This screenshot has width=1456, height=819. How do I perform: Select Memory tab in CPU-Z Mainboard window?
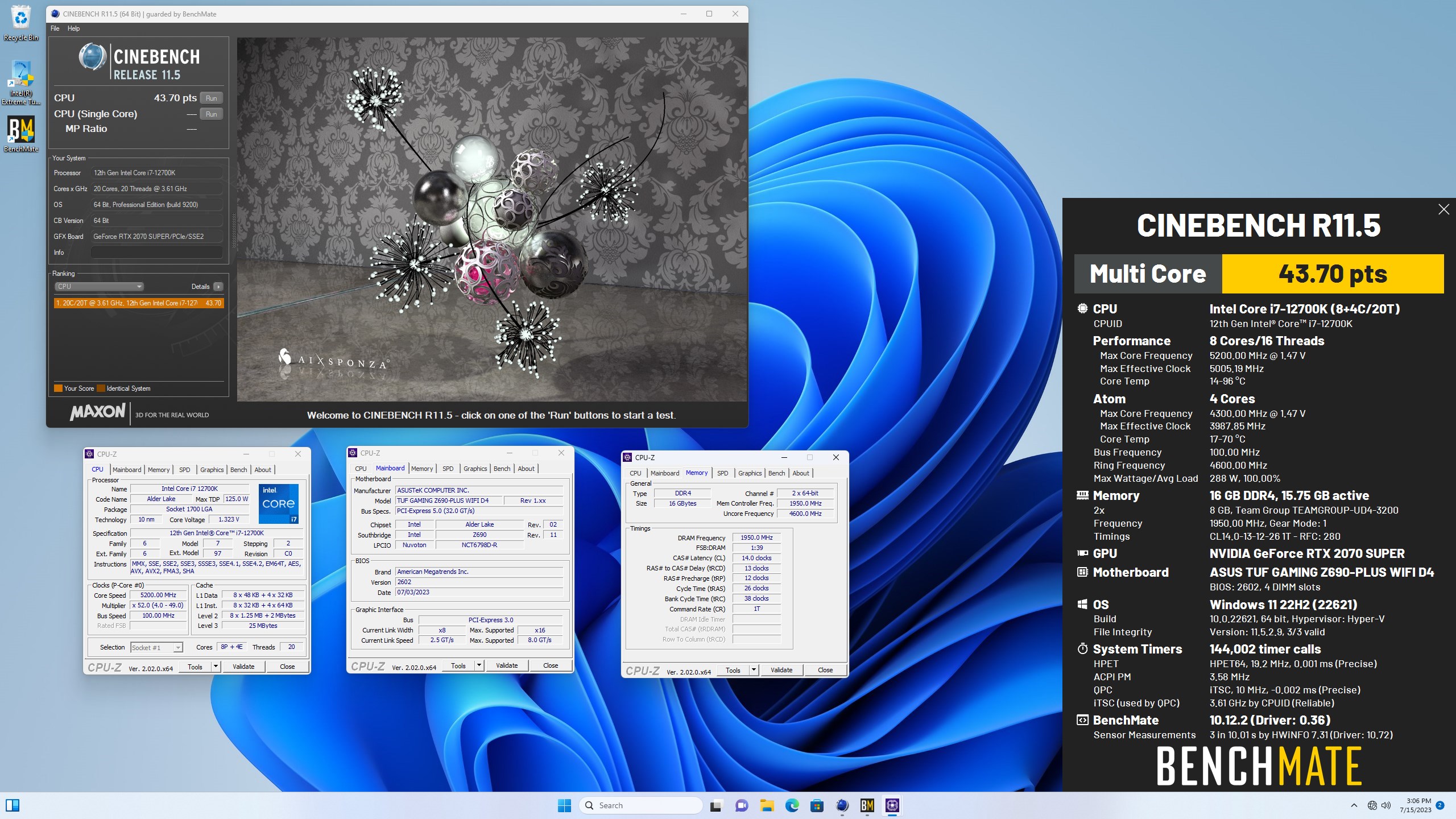click(422, 469)
